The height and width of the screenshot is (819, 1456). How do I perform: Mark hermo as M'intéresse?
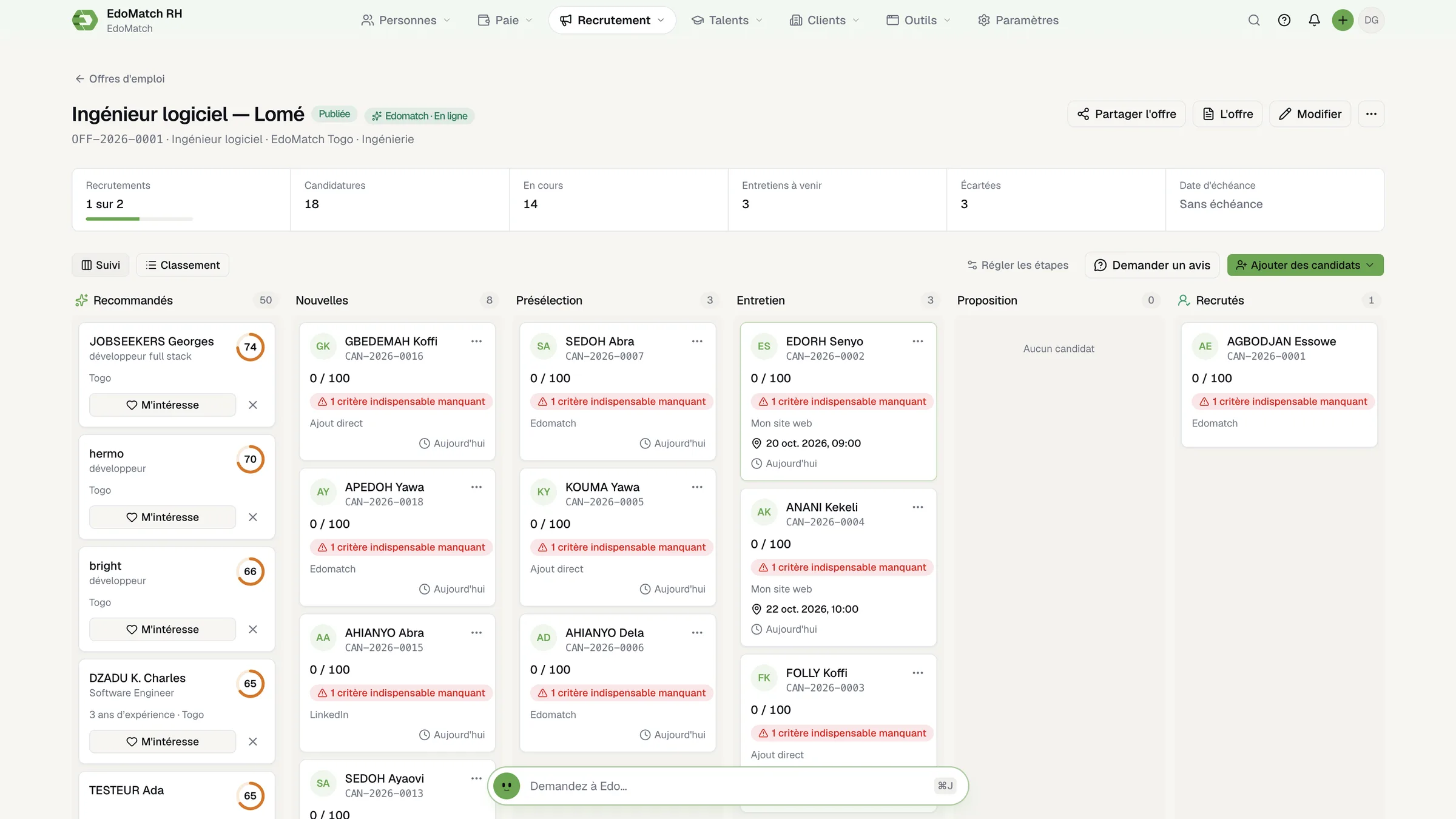tap(163, 517)
